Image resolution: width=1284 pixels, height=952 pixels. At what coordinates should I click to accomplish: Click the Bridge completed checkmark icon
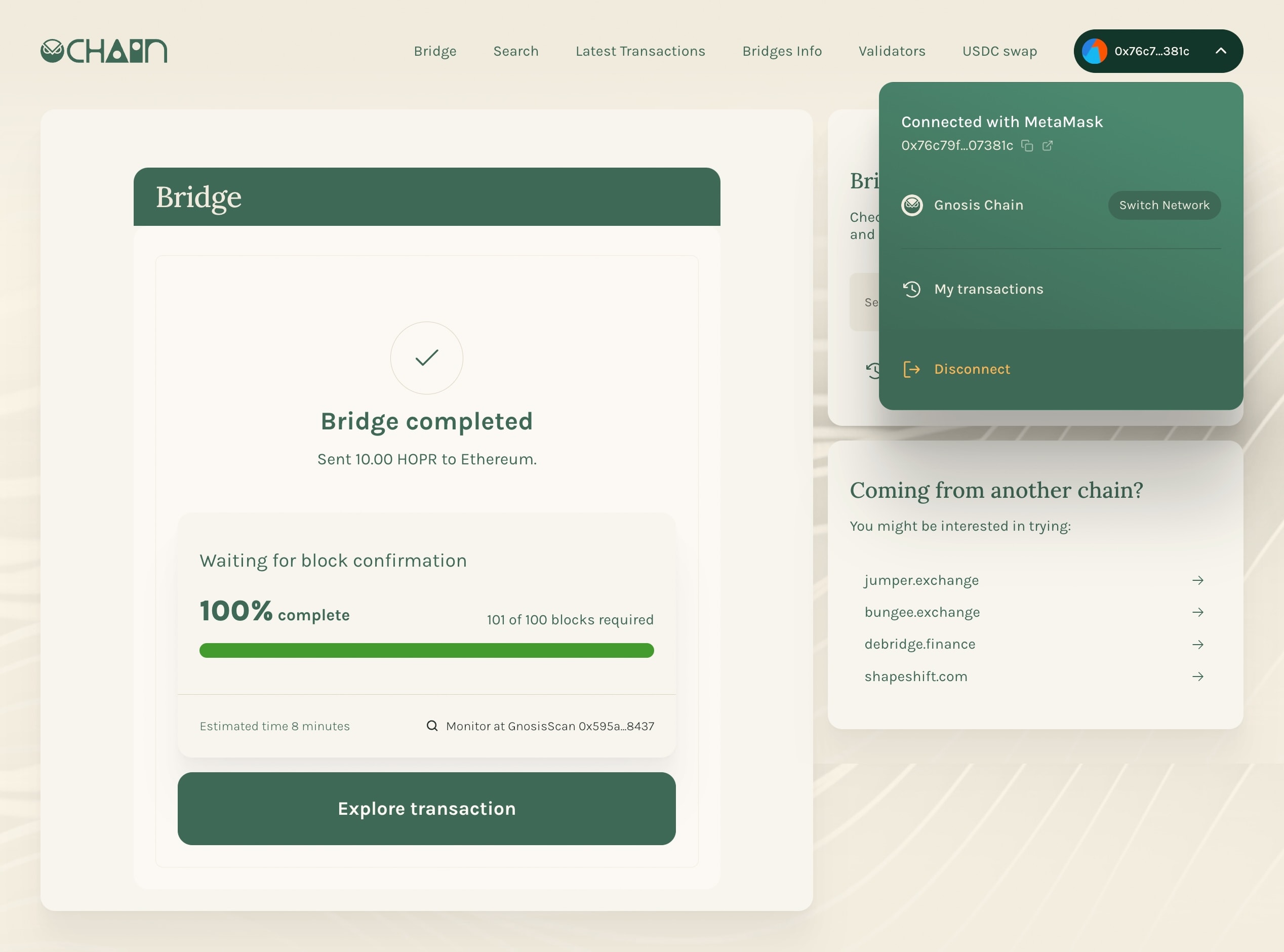[427, 358]
